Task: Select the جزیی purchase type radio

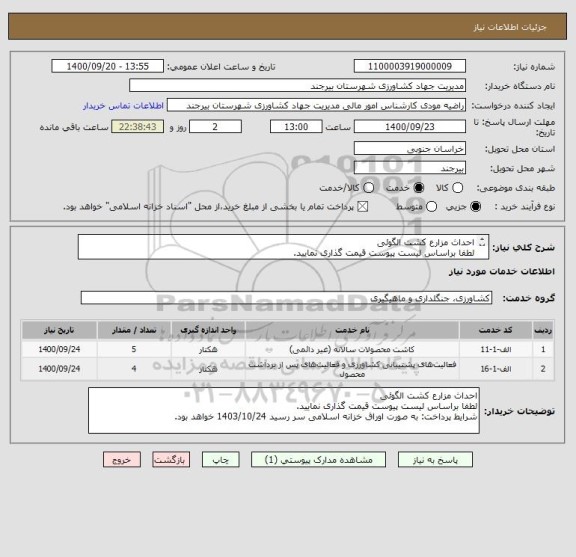Action: tap(475, 206)
